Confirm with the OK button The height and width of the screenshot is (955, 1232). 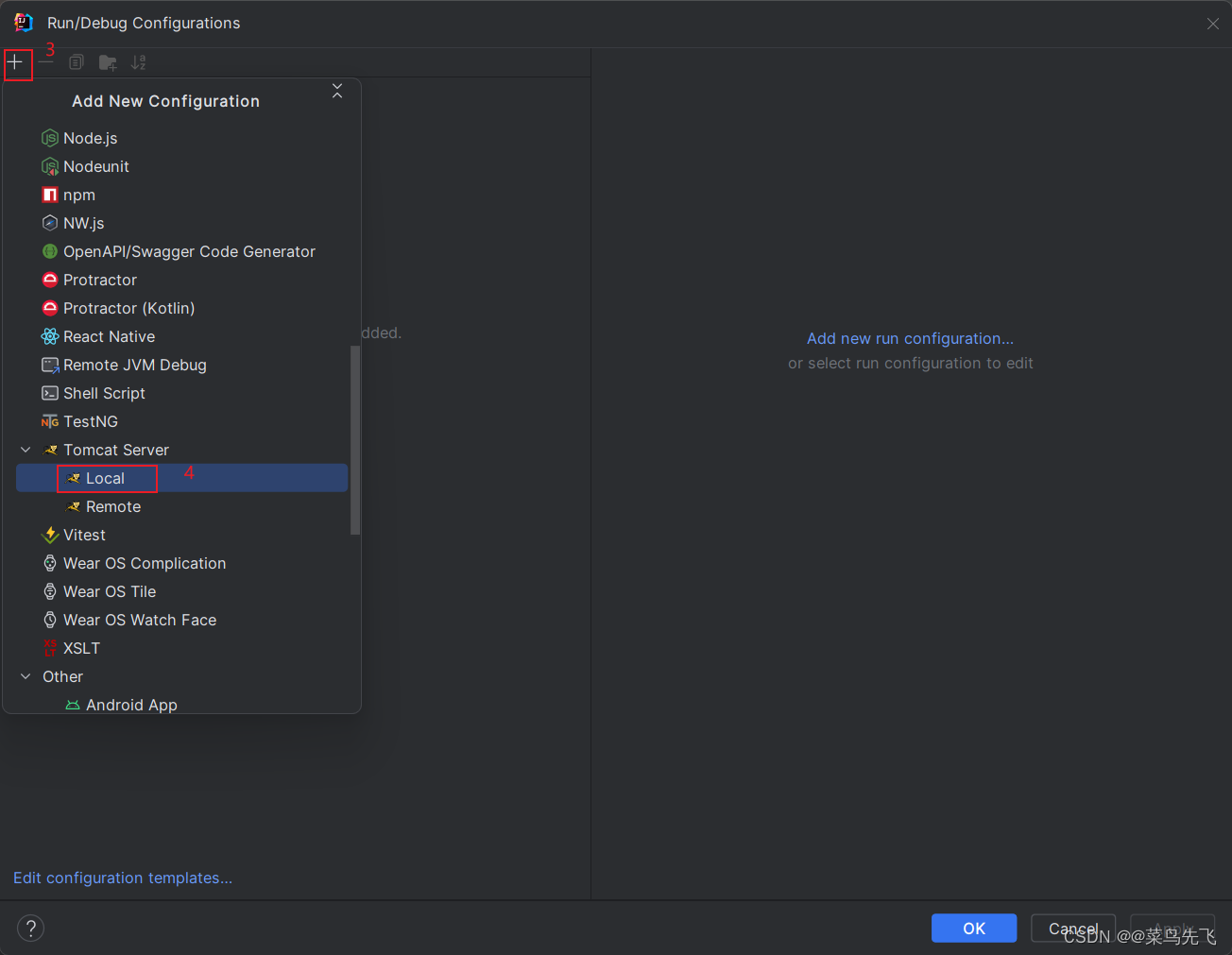(974, 929)
